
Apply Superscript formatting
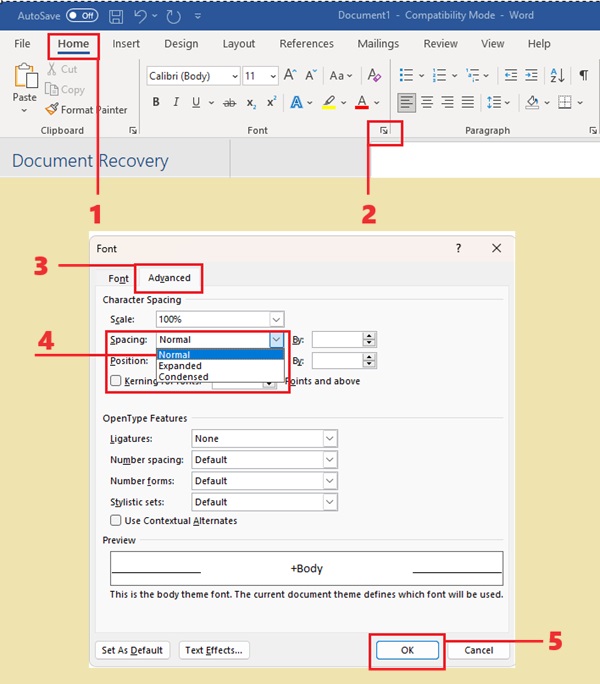271,102
